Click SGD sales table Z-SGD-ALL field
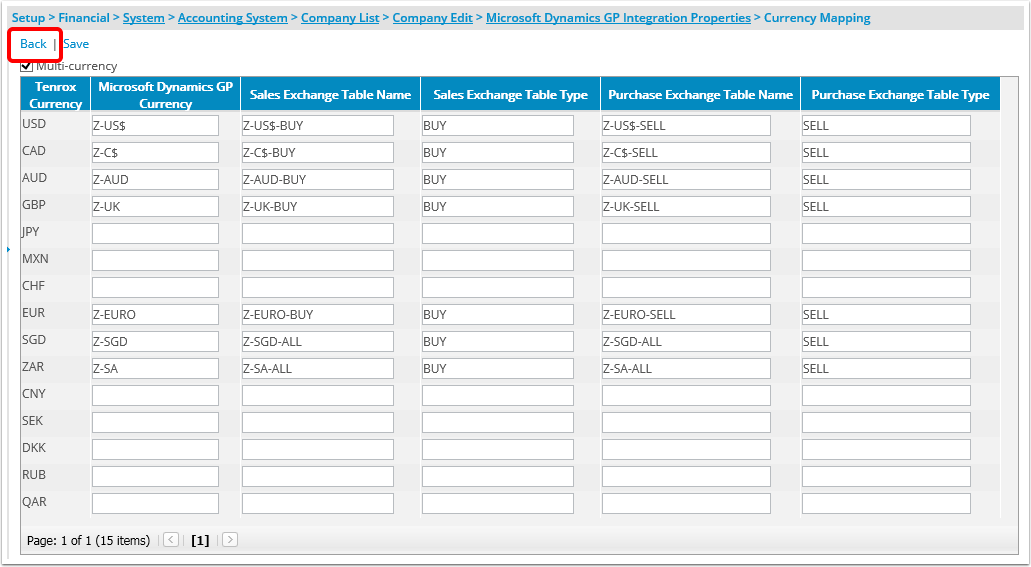1031x567 pixels. 318,341
